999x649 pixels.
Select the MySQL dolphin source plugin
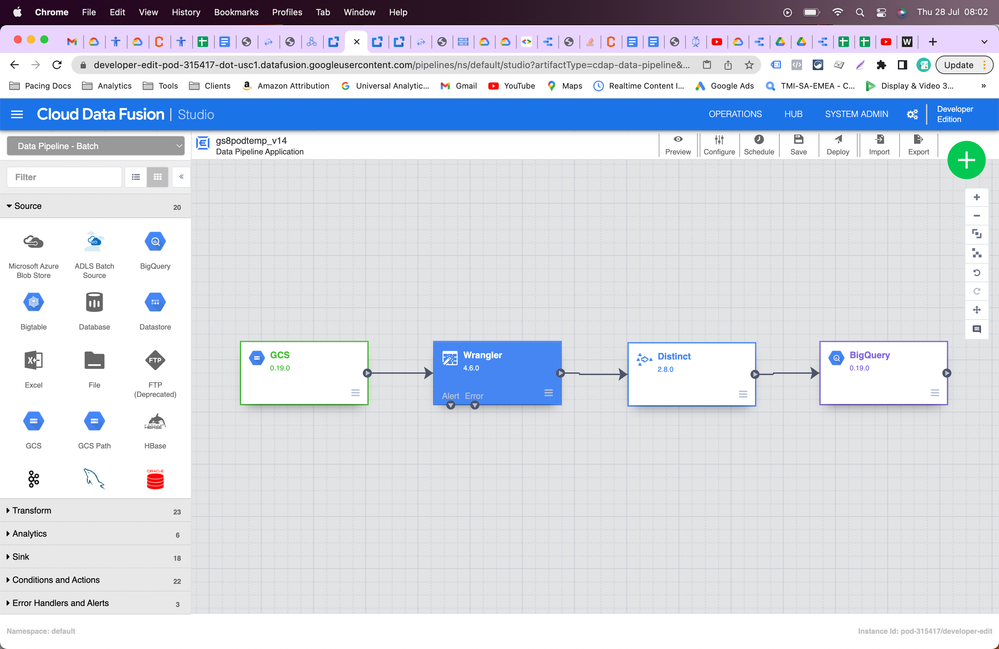click(94, 479)
